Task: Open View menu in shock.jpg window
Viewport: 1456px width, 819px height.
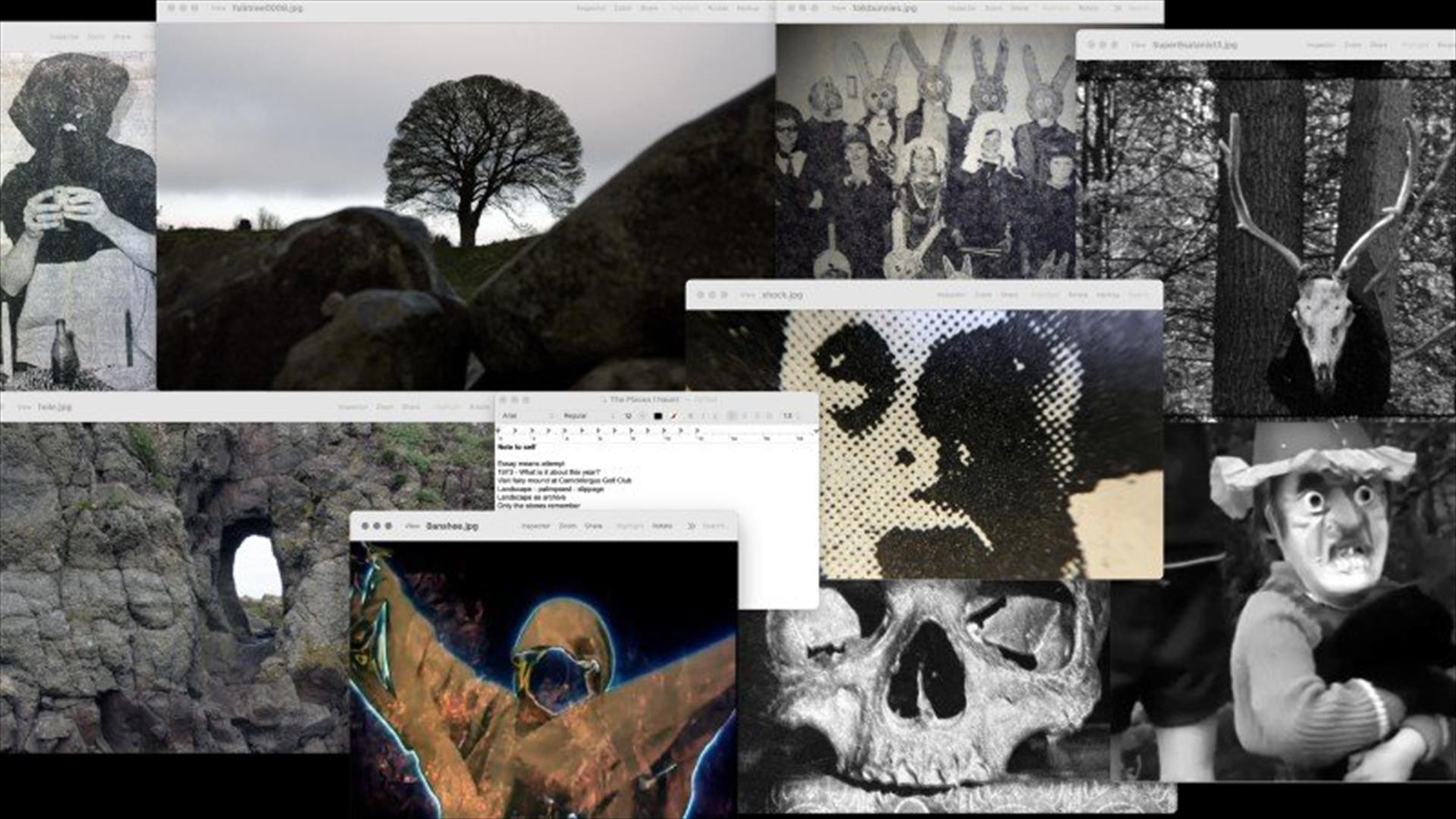Action: (x=748, y=294)
